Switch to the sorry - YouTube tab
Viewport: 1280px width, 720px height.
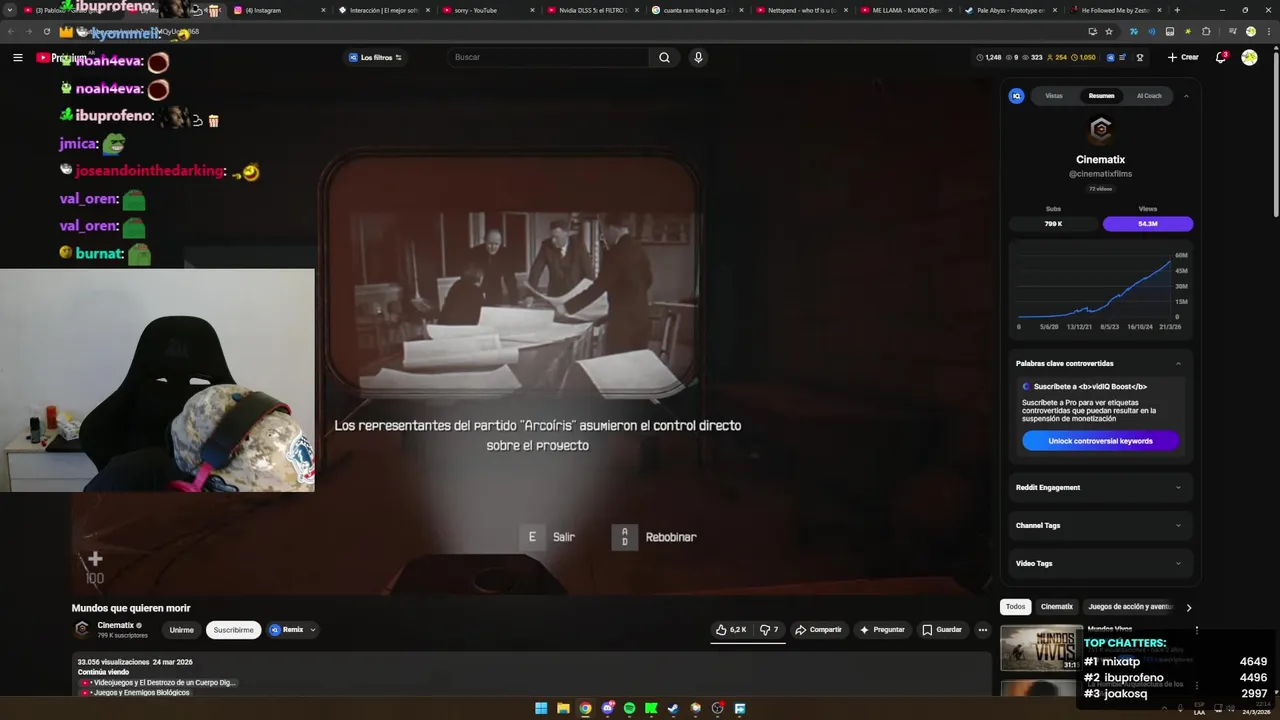(486, 10)
